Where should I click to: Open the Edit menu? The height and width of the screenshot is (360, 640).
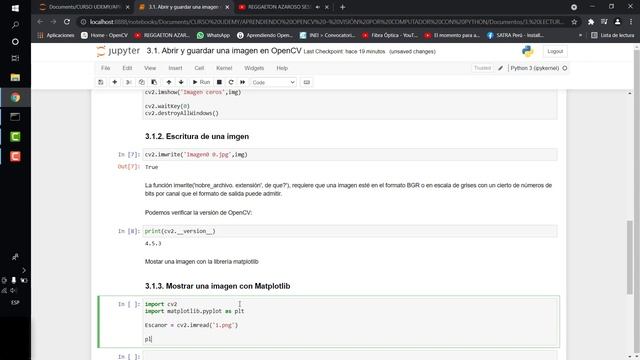[x=127, y=68]
